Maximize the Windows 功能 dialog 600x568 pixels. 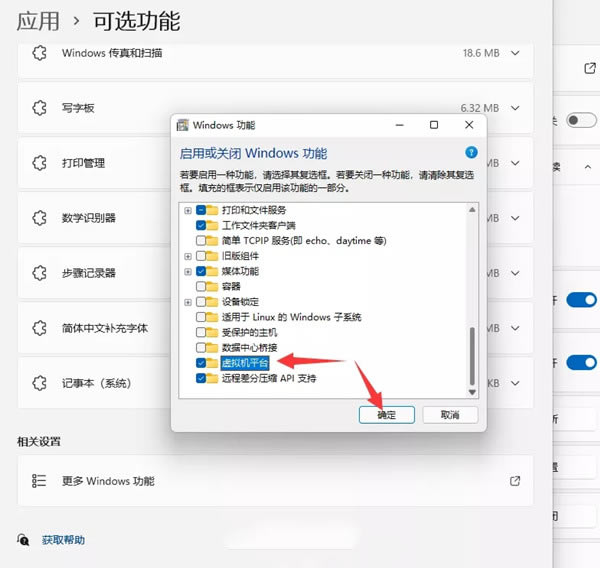[x=434, y=125]
